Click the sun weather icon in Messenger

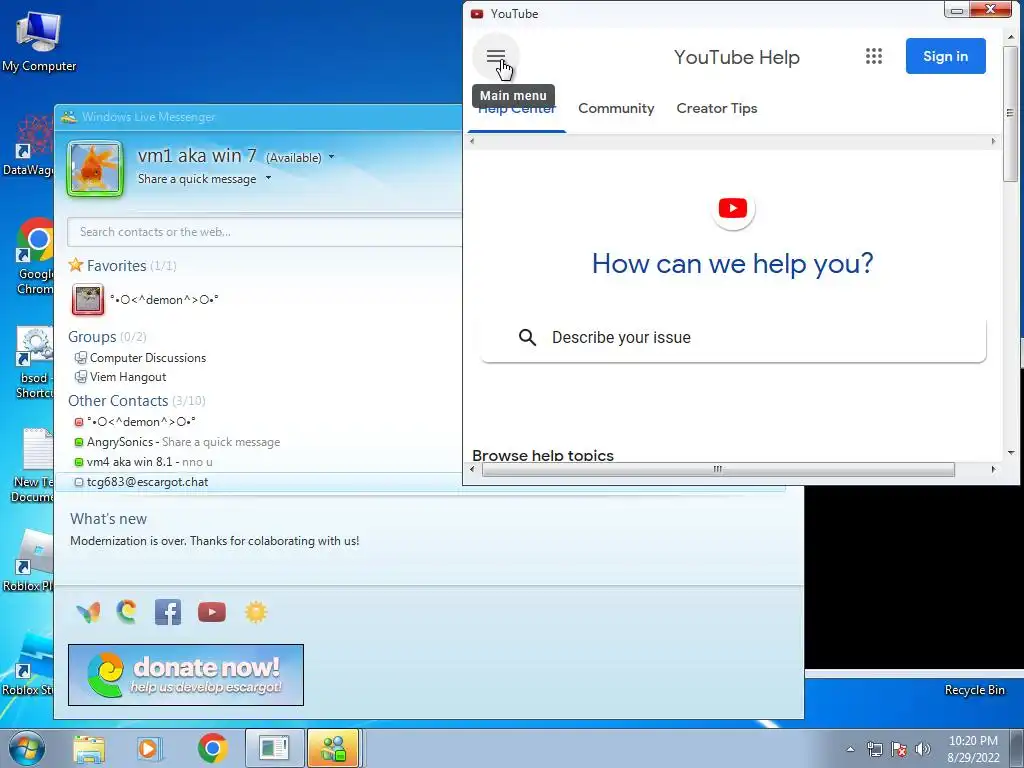(x=255, y=612)
